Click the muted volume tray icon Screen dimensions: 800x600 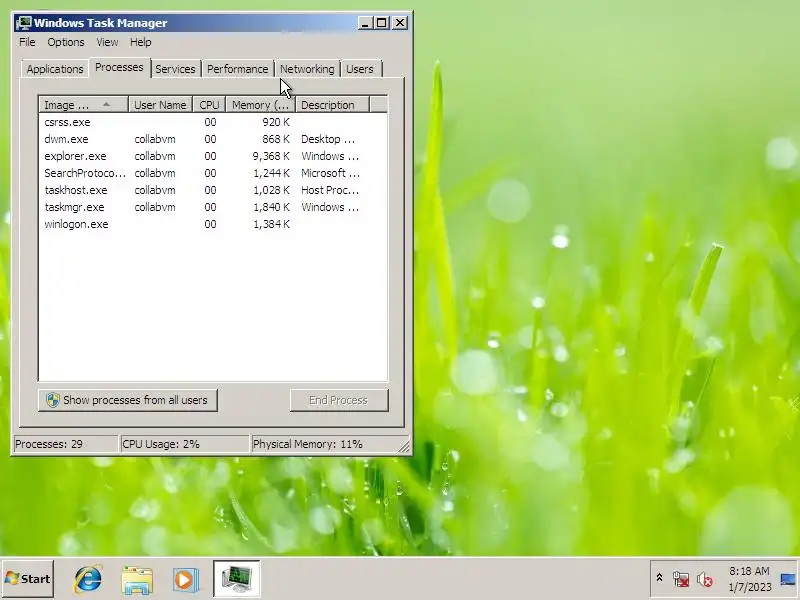coord(705,579)
